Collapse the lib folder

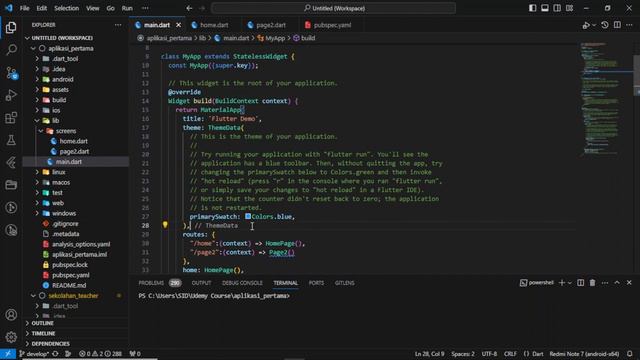coord(37,120)
